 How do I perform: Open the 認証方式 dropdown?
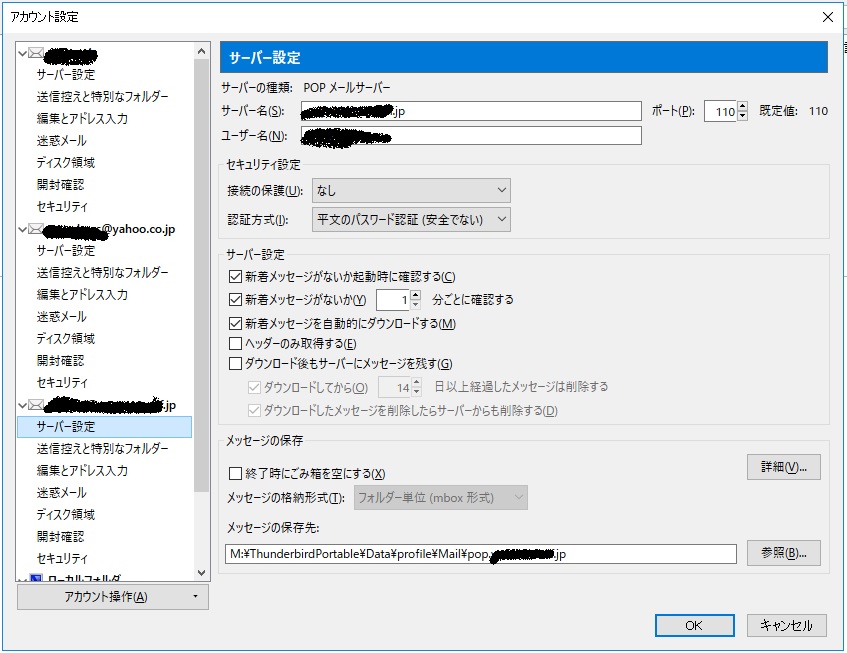click(411, 219)
